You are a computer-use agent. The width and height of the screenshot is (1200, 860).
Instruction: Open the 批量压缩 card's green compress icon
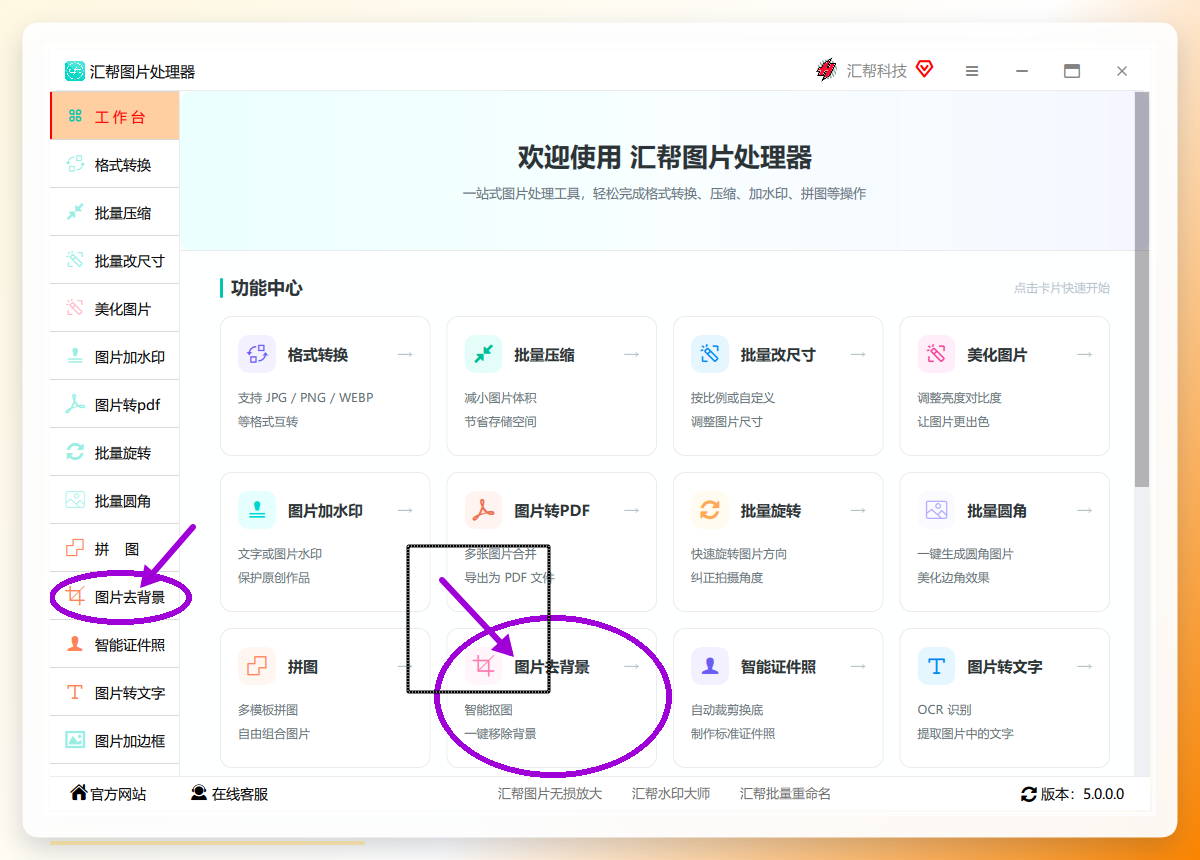[484, 354]
